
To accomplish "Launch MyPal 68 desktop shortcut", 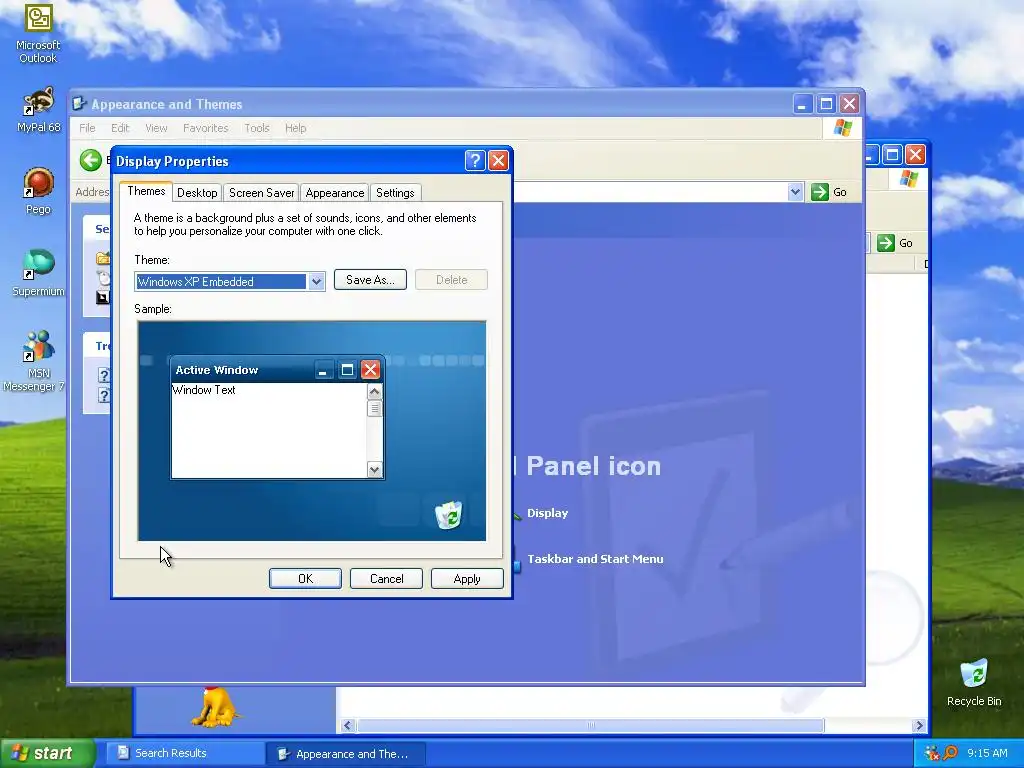I will pyautogui.click(x=38, y=110).
